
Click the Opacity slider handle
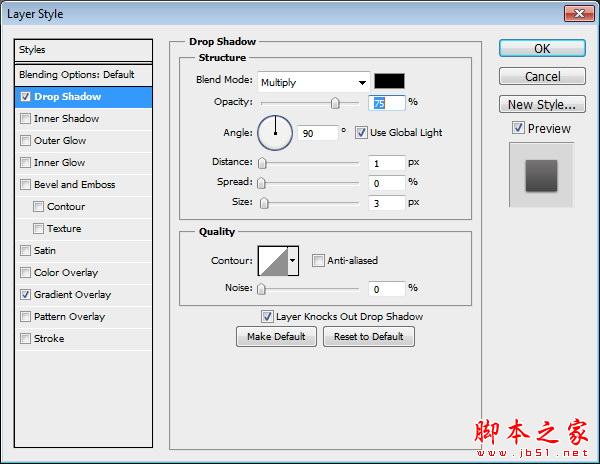(x=335, y=103)
